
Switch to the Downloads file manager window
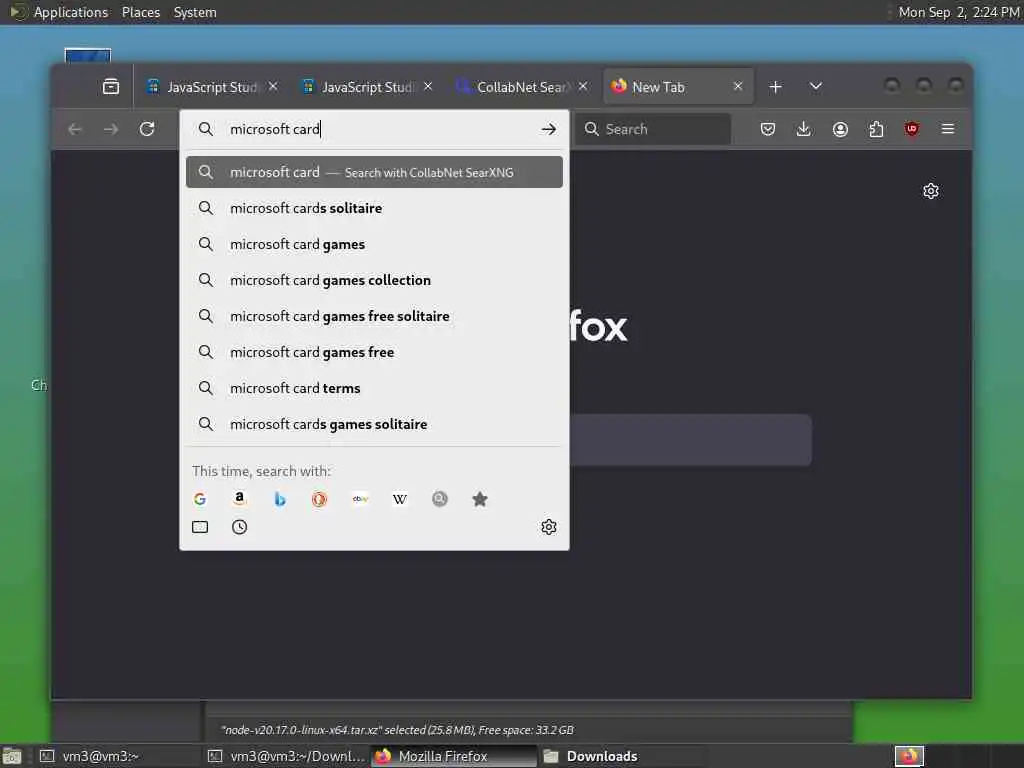(x=622, y=756)
